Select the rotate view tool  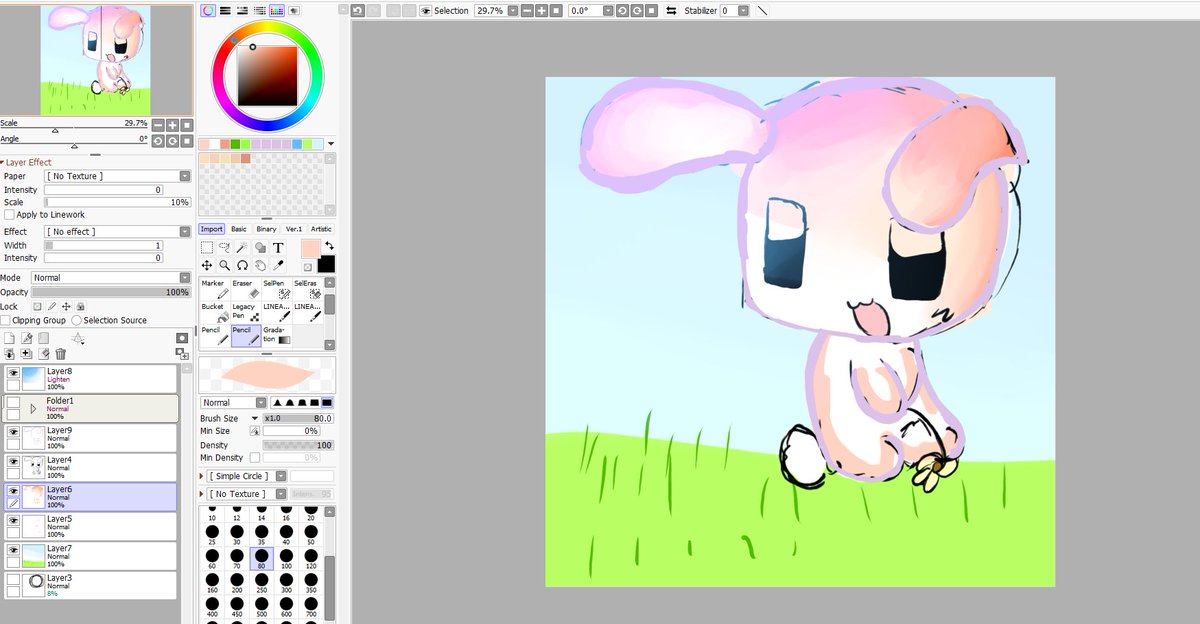[242, 265]
